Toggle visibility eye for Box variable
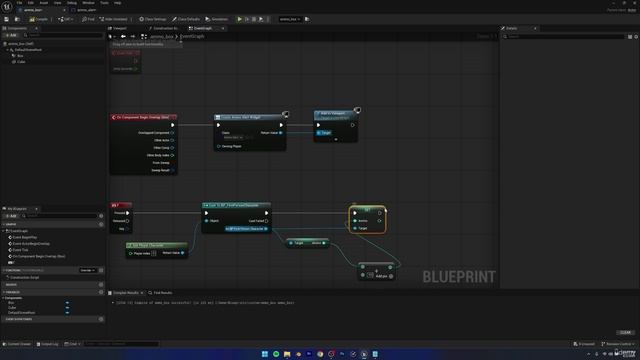Image resolution: width=640 pixels, height=360 pixels. coord(67,303)
